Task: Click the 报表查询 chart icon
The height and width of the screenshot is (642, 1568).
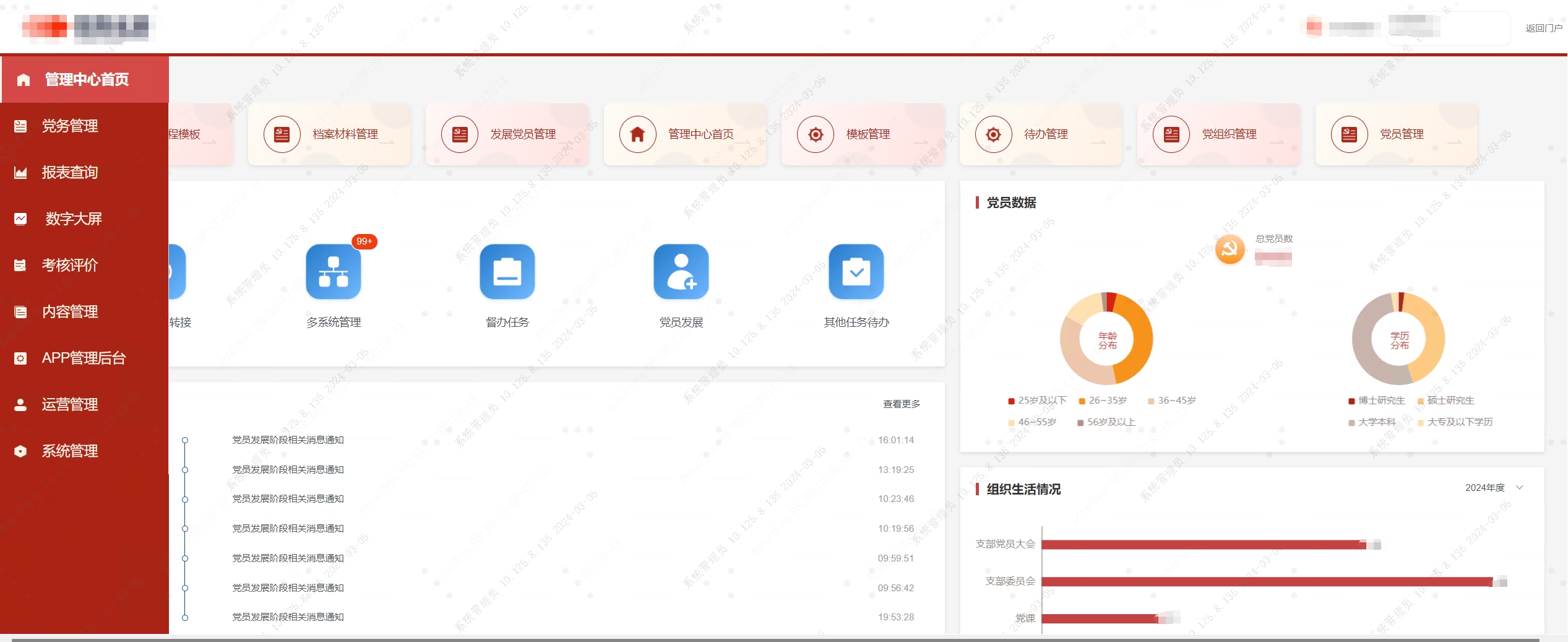Action: pos(20,173)
